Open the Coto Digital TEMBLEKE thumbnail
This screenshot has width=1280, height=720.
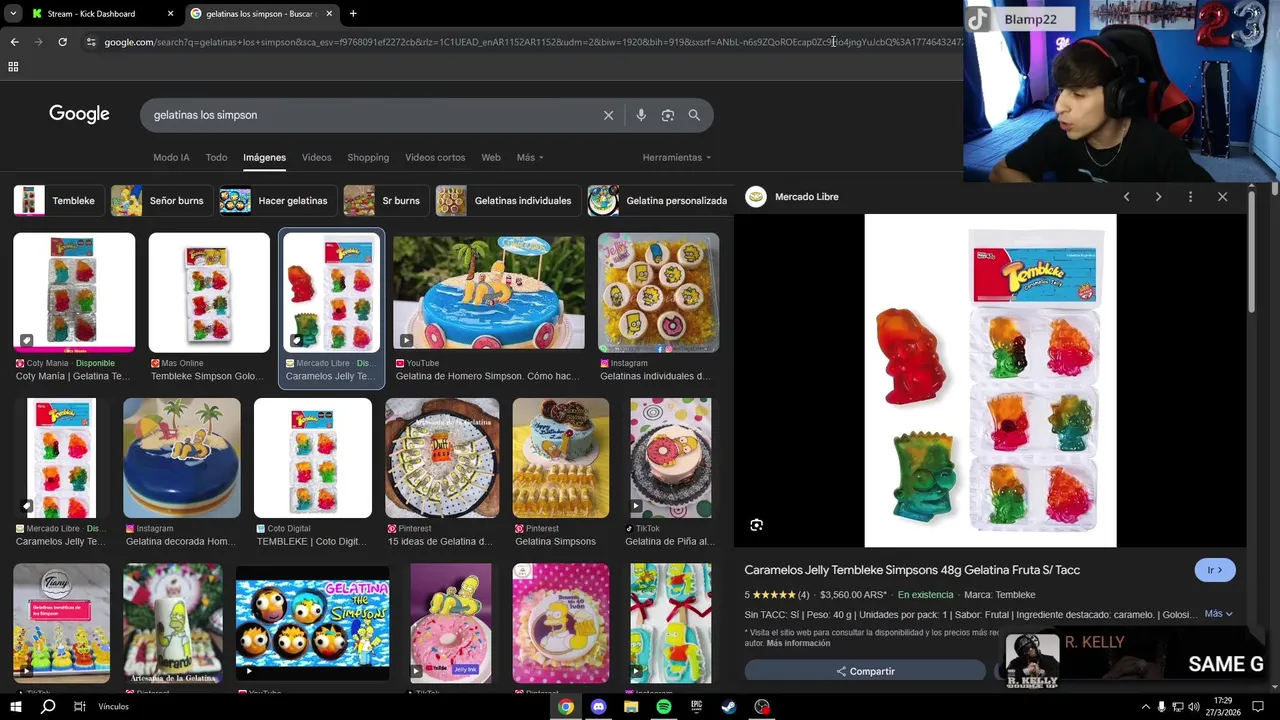click(x=313, y=458)
